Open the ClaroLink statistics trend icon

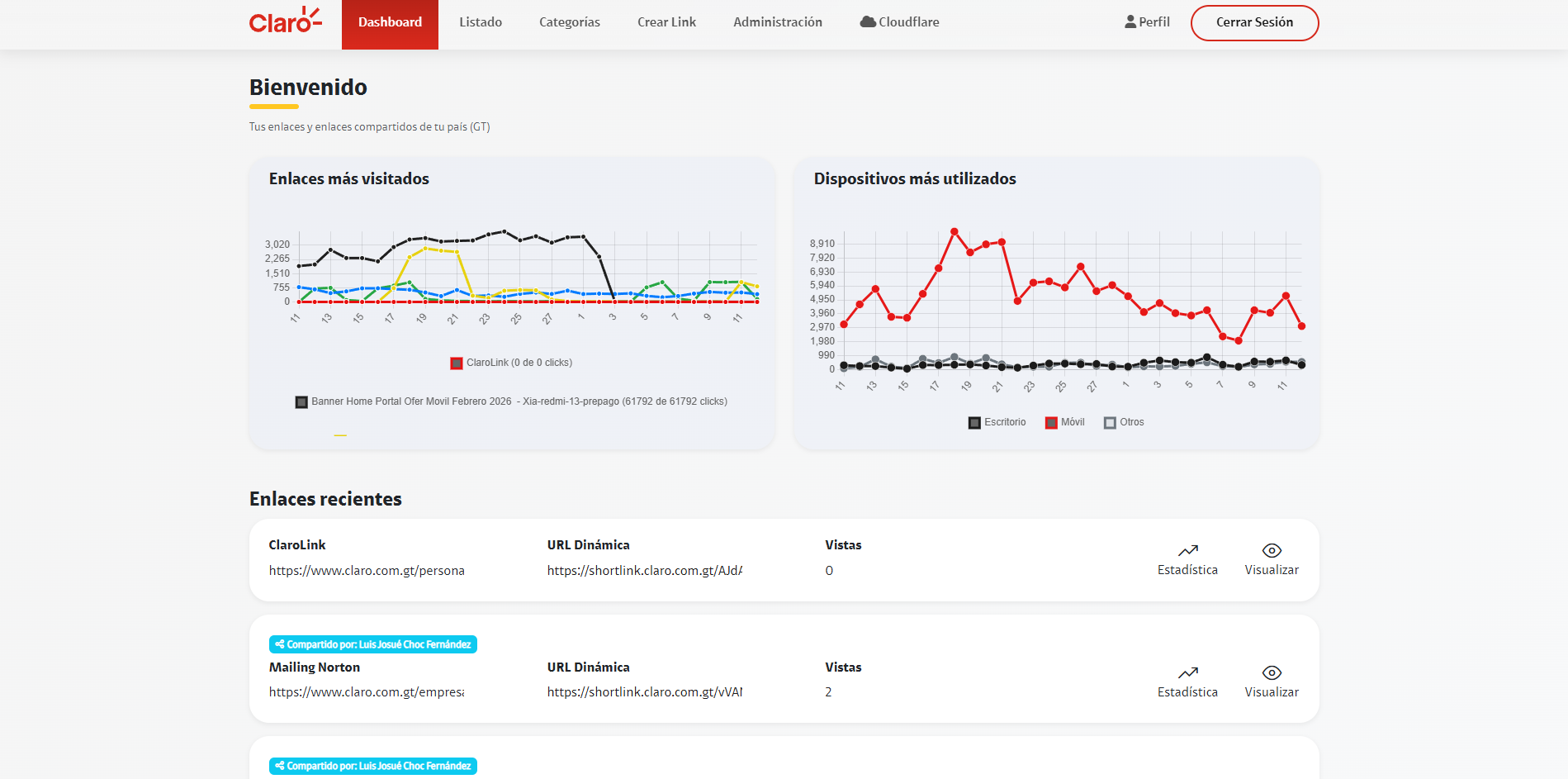click(x=1187, y=551)
